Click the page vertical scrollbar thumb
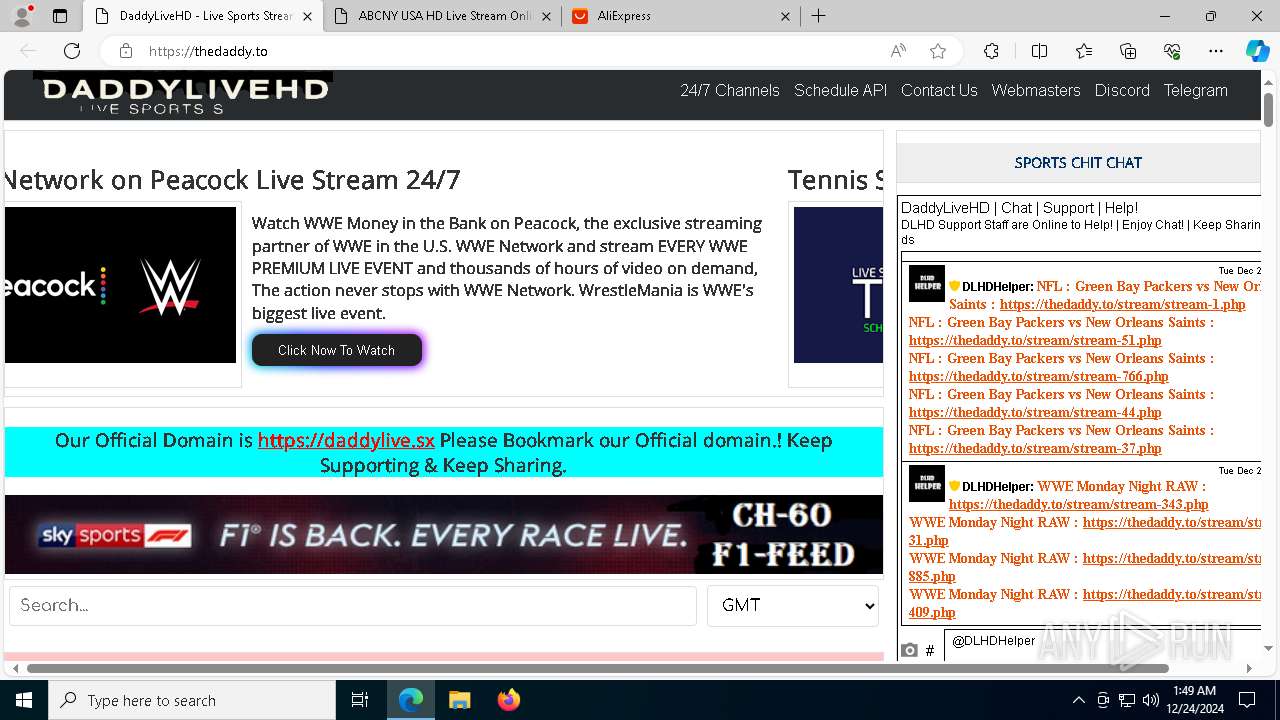The height and width of the screenshot is (720, 1280). click(x=1268, y=108)
